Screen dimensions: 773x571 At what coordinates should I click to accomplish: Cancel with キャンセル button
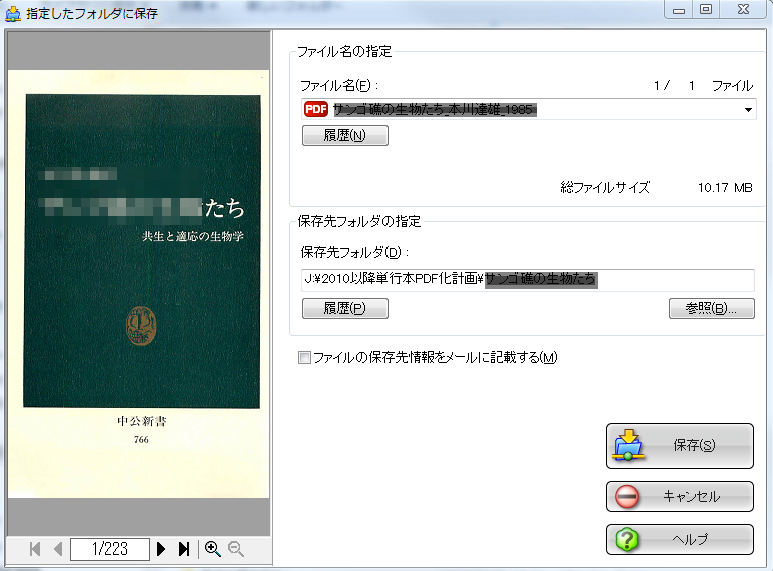coord(680,497)
